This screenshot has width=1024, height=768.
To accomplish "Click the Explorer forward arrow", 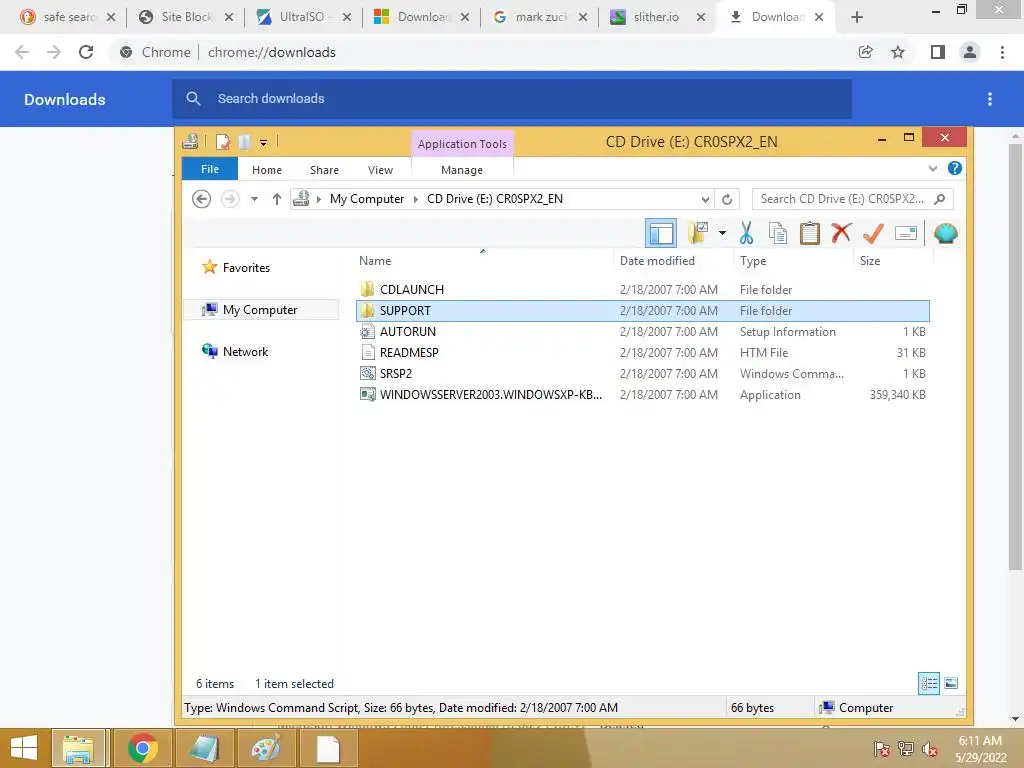I will 230,199.
